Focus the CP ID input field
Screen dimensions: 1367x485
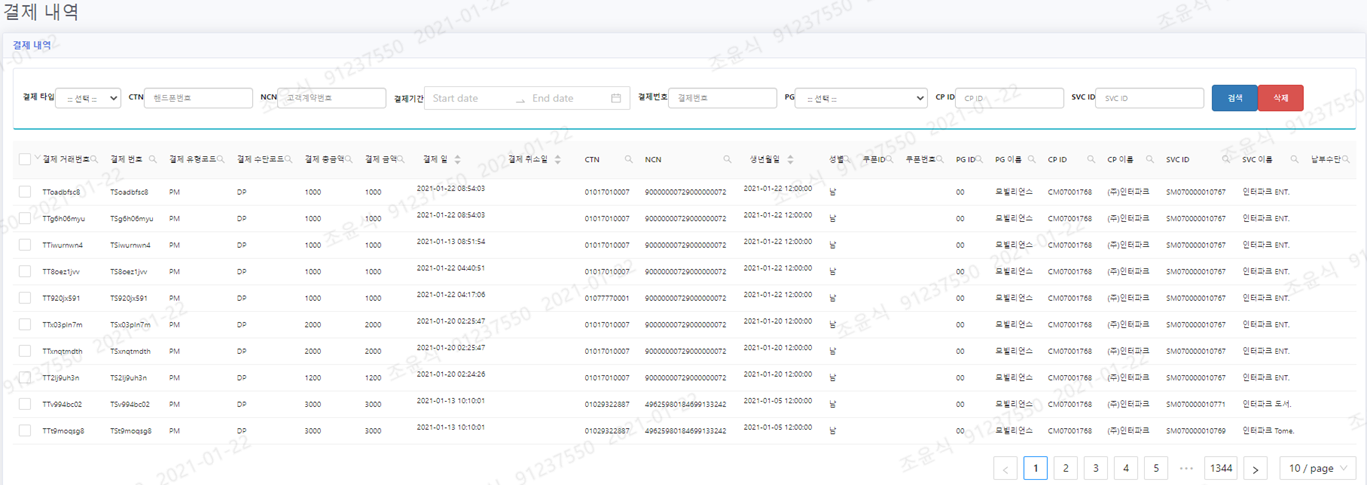click(1010, 98)
